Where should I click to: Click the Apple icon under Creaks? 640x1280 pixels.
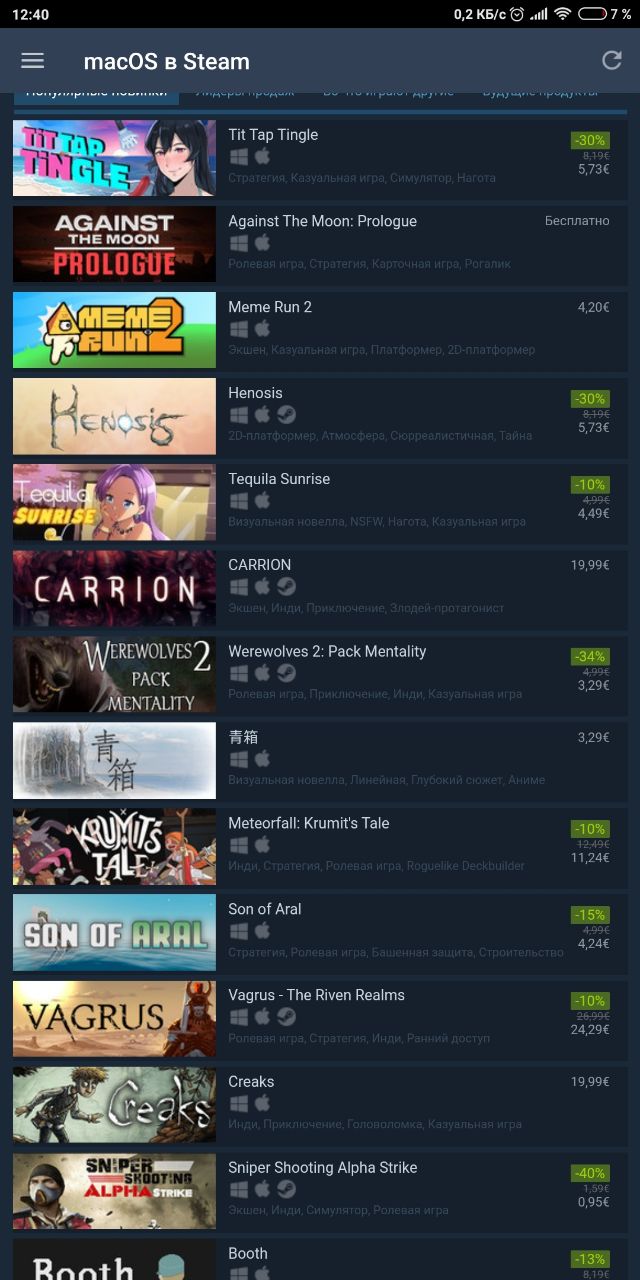262,1103
